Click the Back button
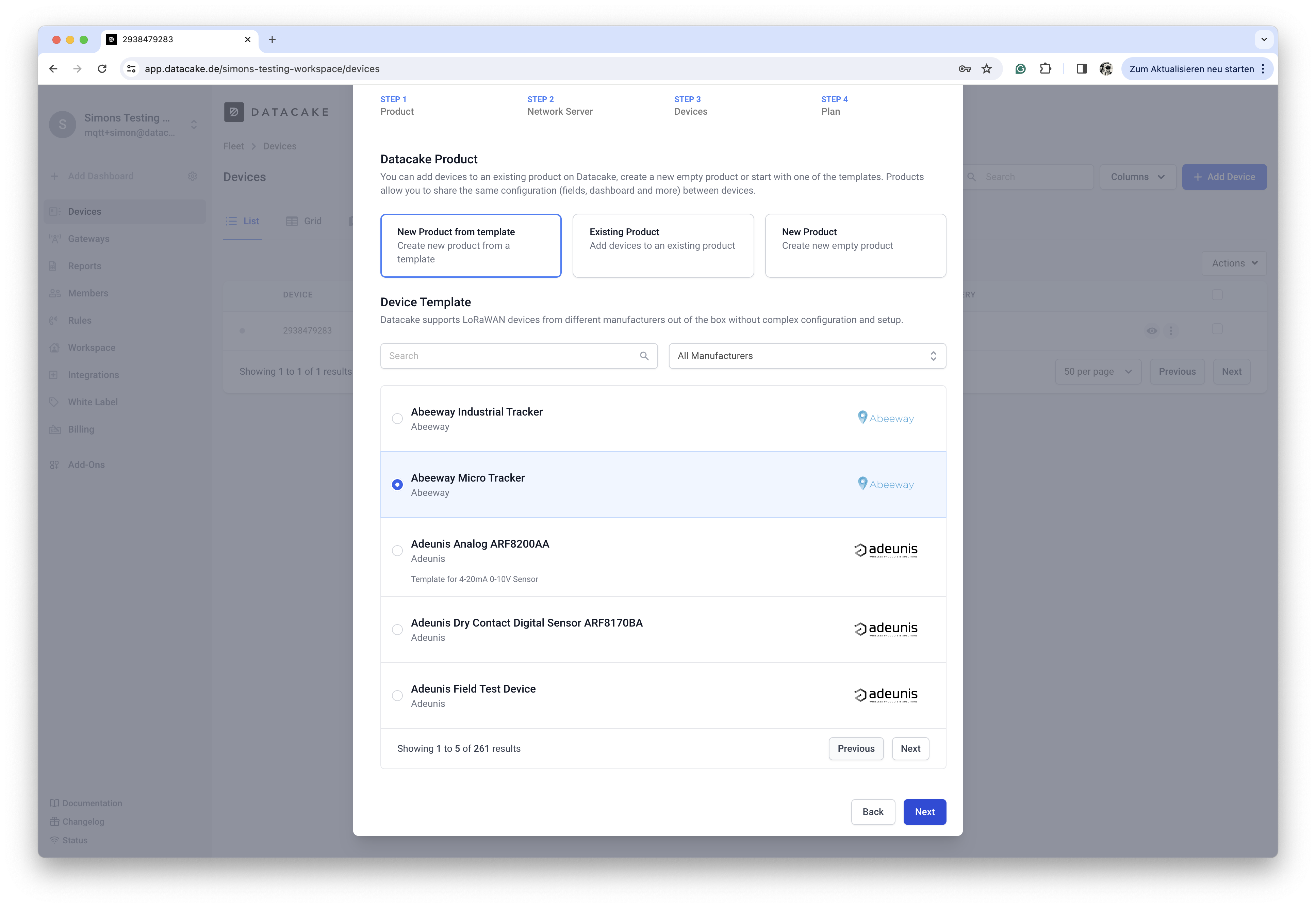The height and width of the screenshot is (908, 1316). click(x=872, y=812)
